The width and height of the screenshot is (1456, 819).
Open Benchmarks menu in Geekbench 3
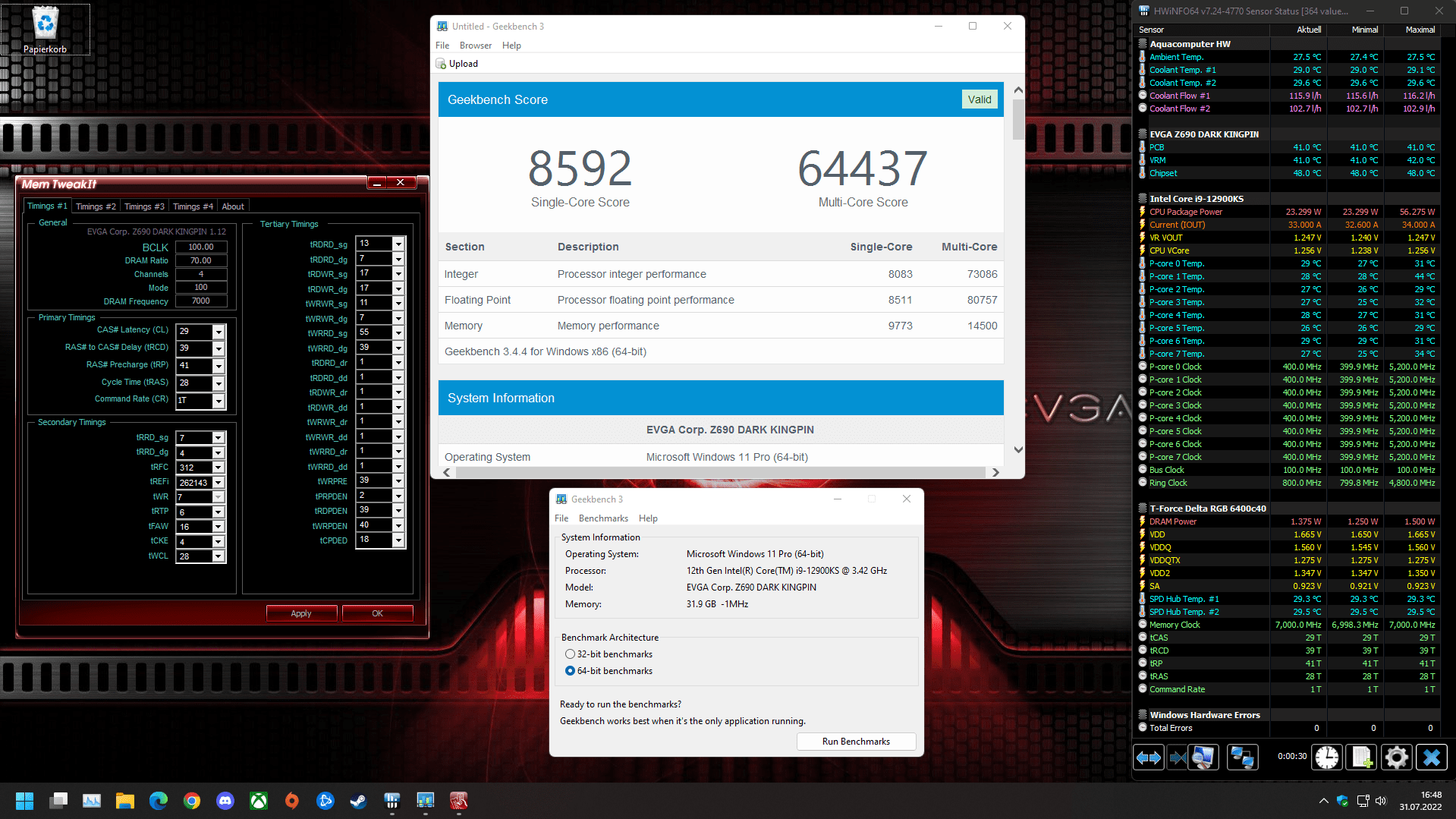coord(603,518)
